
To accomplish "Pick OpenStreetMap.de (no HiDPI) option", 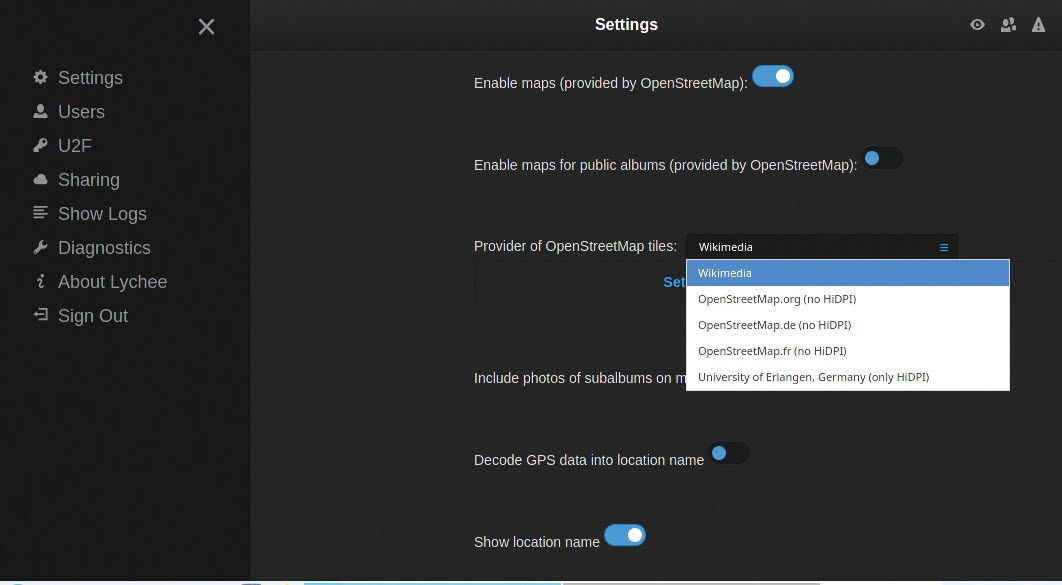I will click(847, 325).
